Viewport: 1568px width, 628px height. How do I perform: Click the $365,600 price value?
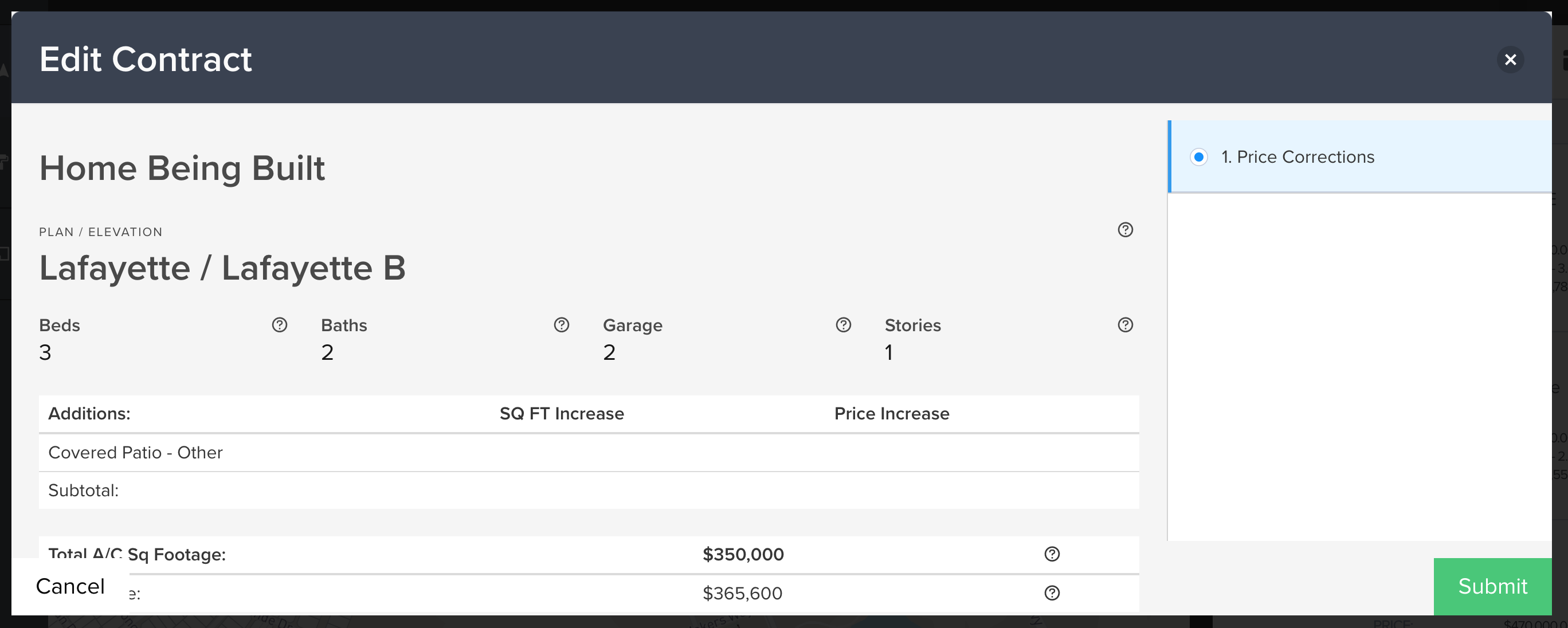pyautogui.click(x=742, y=593)
